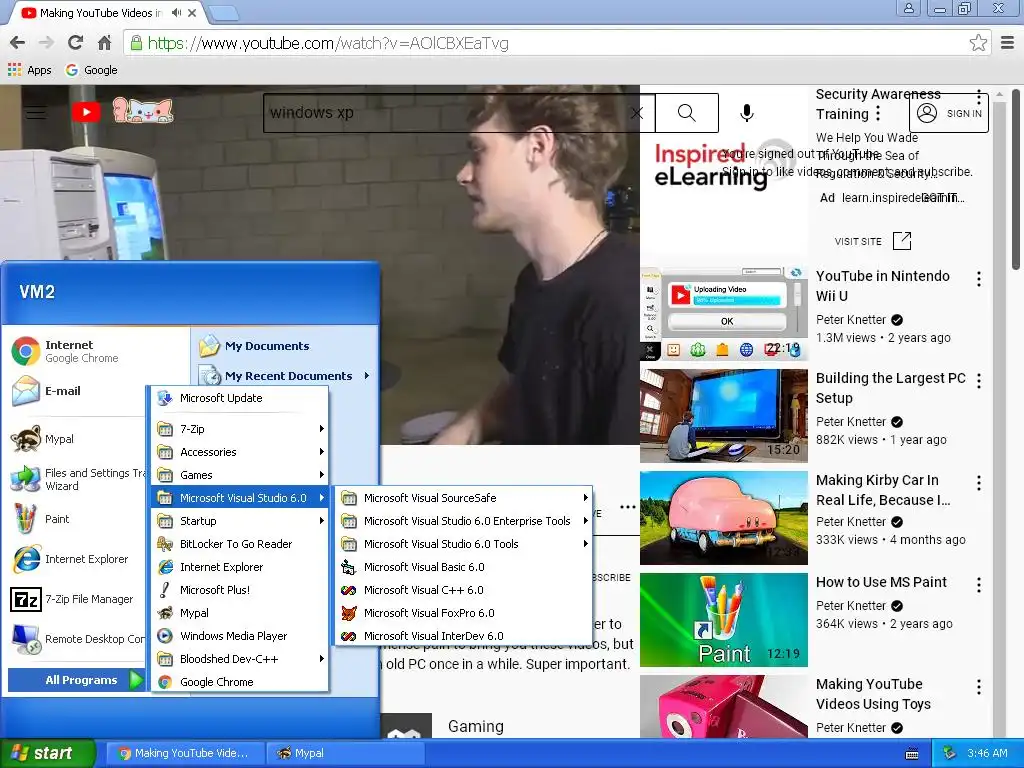The height and width of the screenshot is (768, 1024).
Task: Select Microsoft Visual Studio 6.0 menu entry
Action: 240,498
